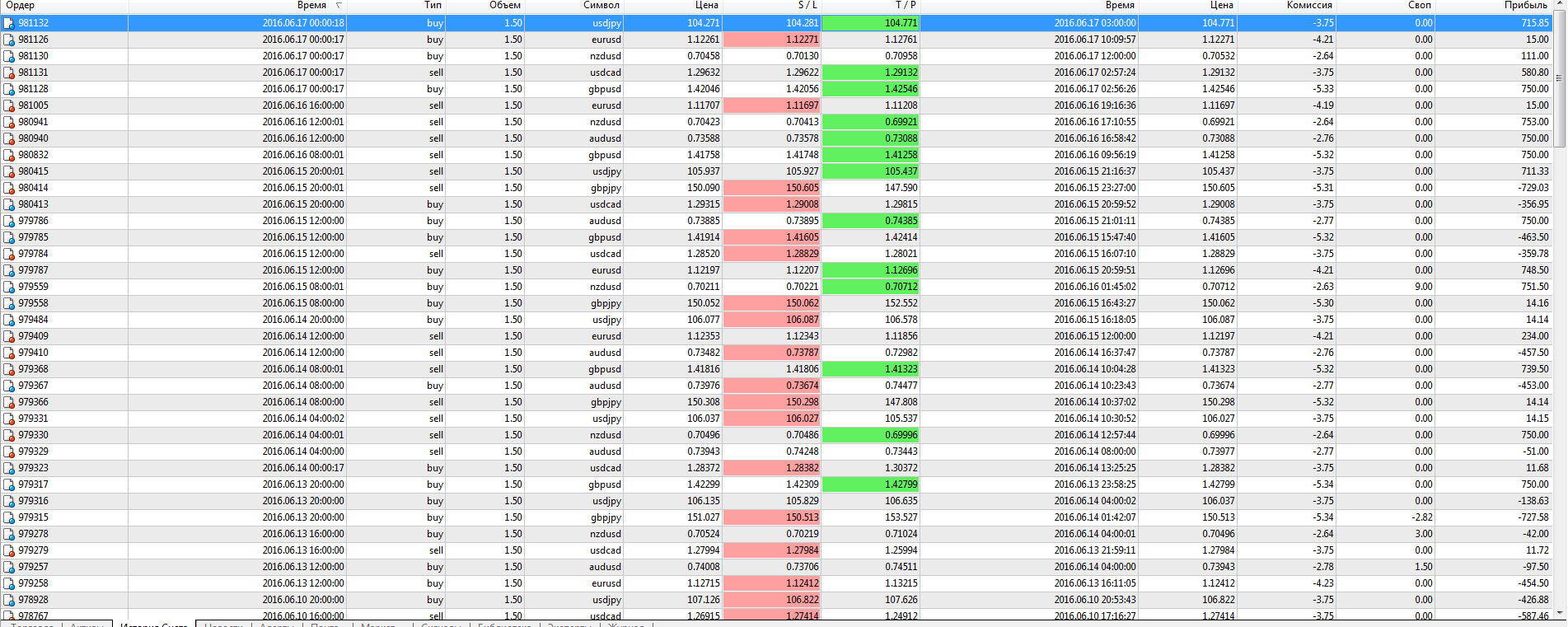Click the profit value 715.85
1568x627 pixels.
(1535, 23)
